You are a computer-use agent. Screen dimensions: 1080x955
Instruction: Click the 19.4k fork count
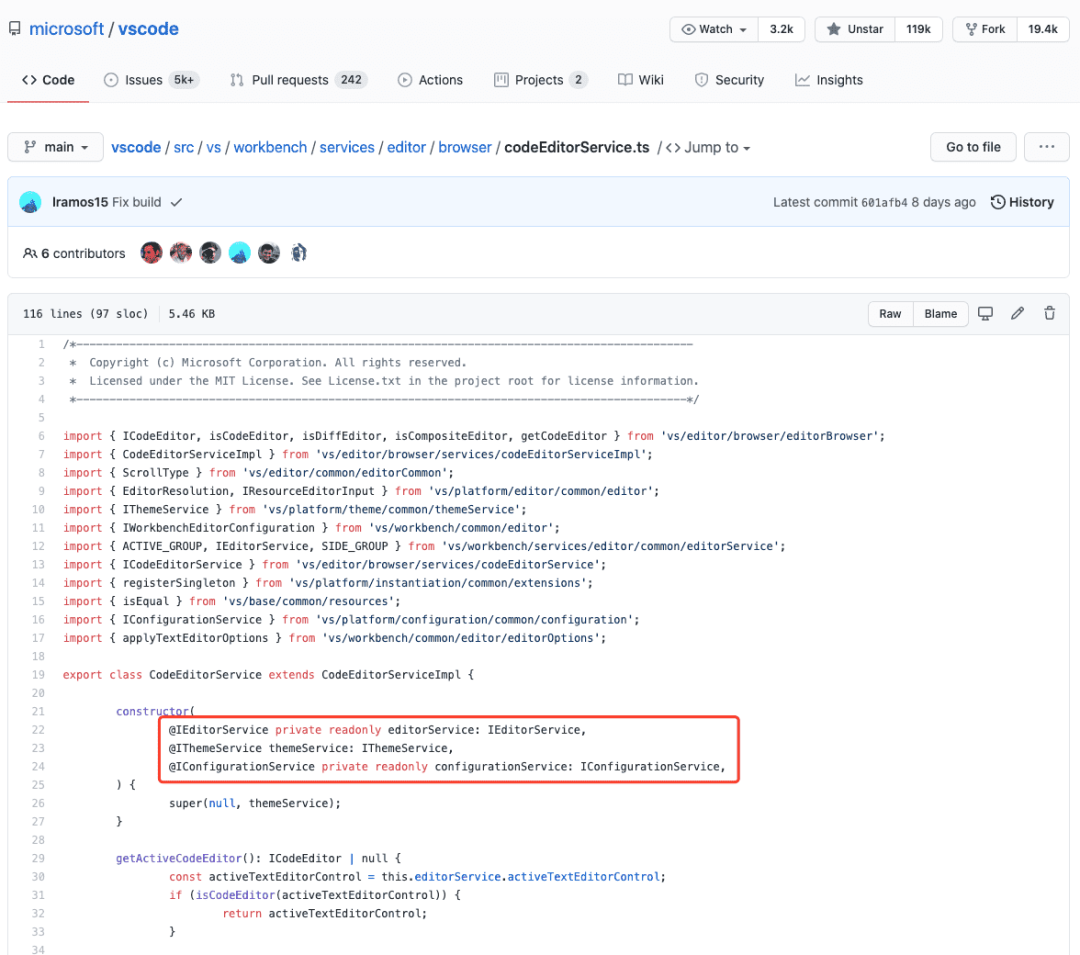tap(1042, 29)
